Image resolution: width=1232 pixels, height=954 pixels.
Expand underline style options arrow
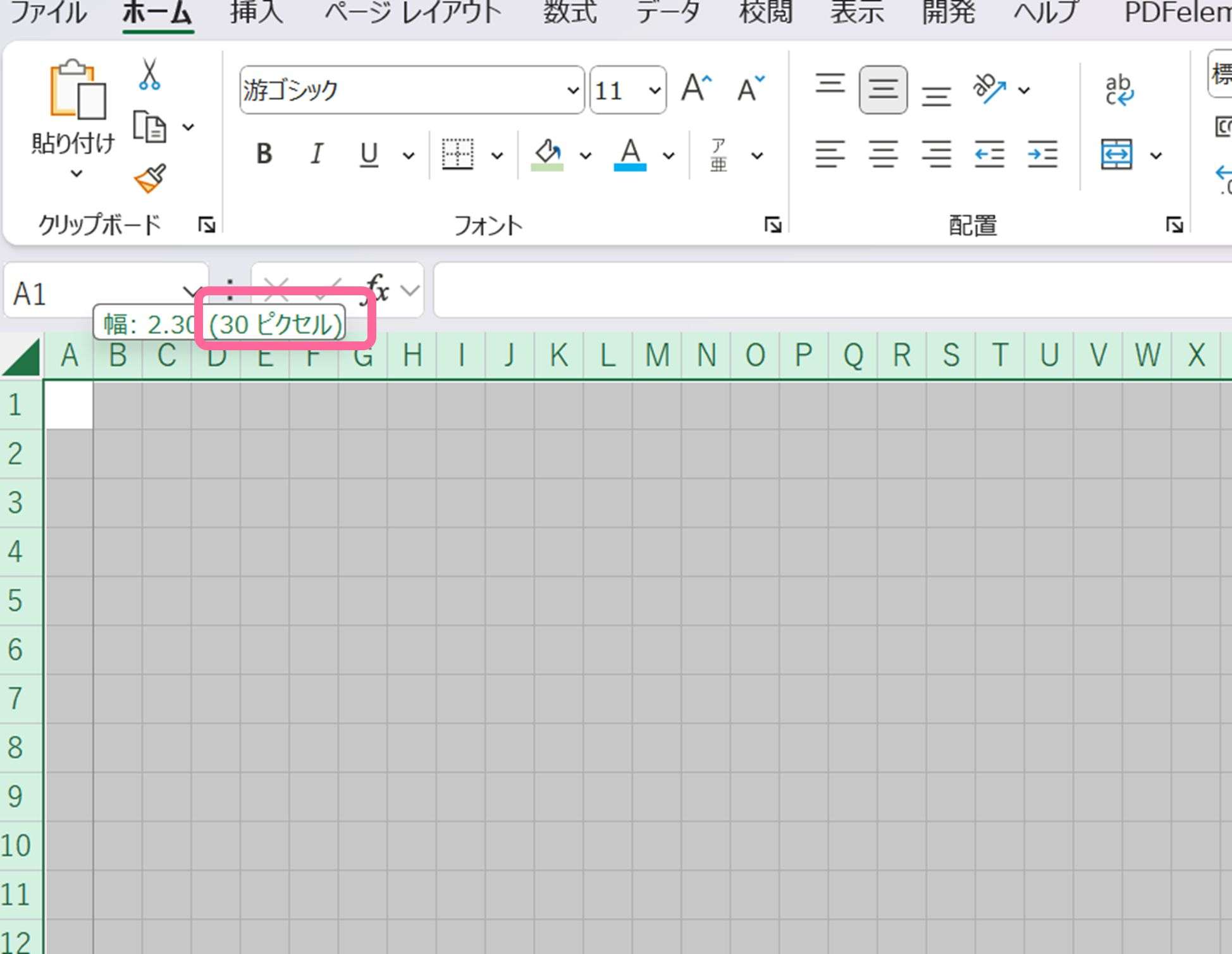tap(409, 155)
